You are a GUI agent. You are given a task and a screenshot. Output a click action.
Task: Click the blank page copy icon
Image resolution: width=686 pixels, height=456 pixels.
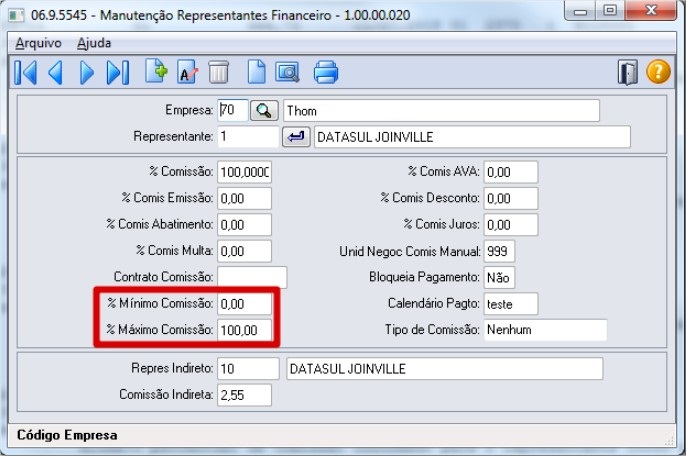coord(256,72)
